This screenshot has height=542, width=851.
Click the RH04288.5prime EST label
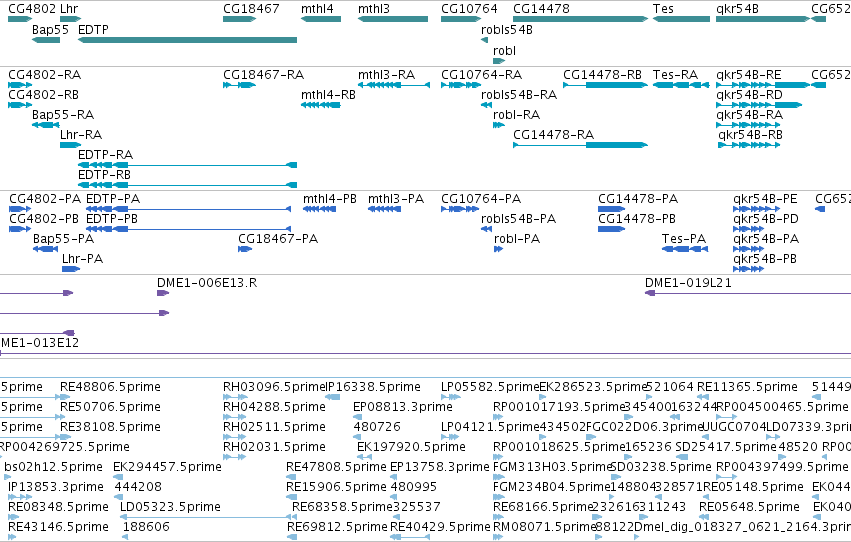(x=274, y=407)
